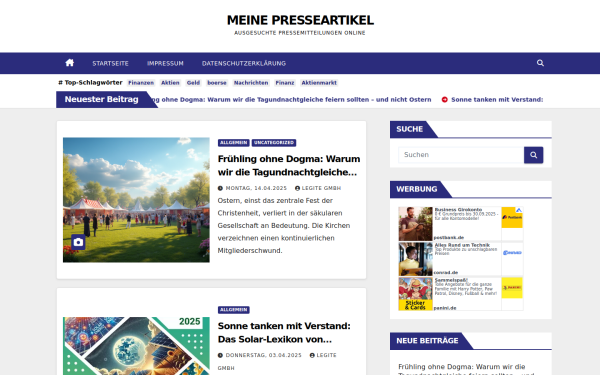Image resolution: width=600 pixels, height=375 pixels.
Task: Open the search icon in navigation bar
Action: [540, 63]
